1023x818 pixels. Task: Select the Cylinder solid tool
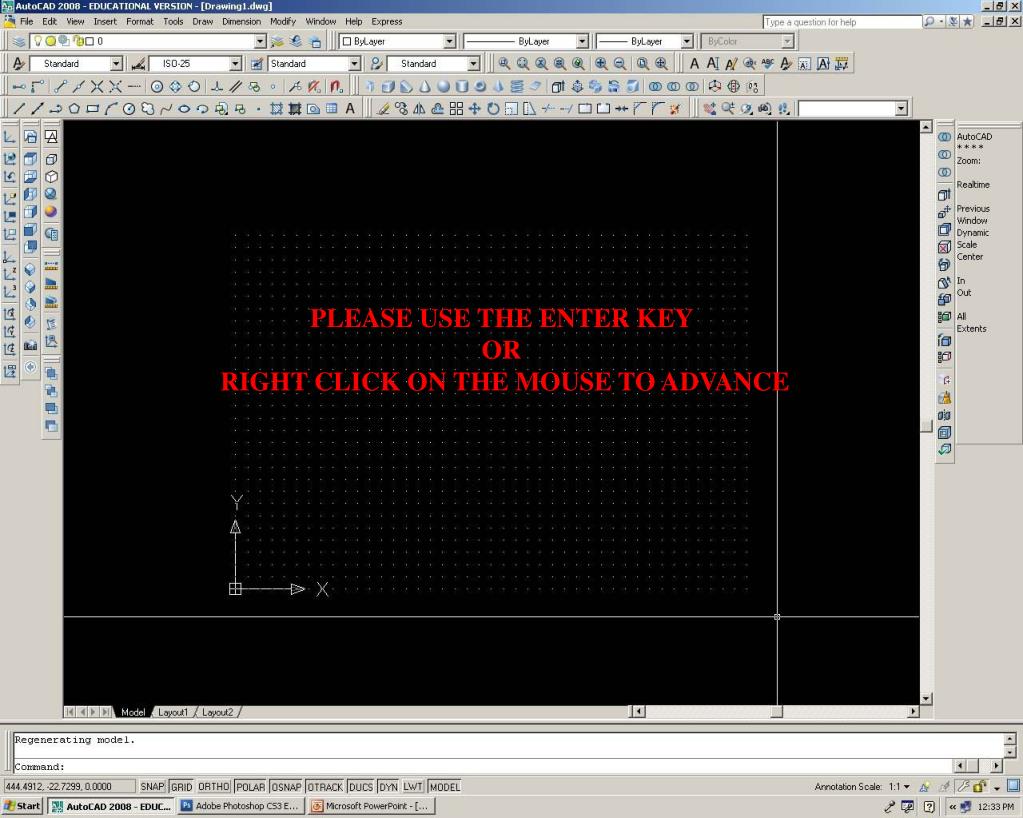(461, 86)
